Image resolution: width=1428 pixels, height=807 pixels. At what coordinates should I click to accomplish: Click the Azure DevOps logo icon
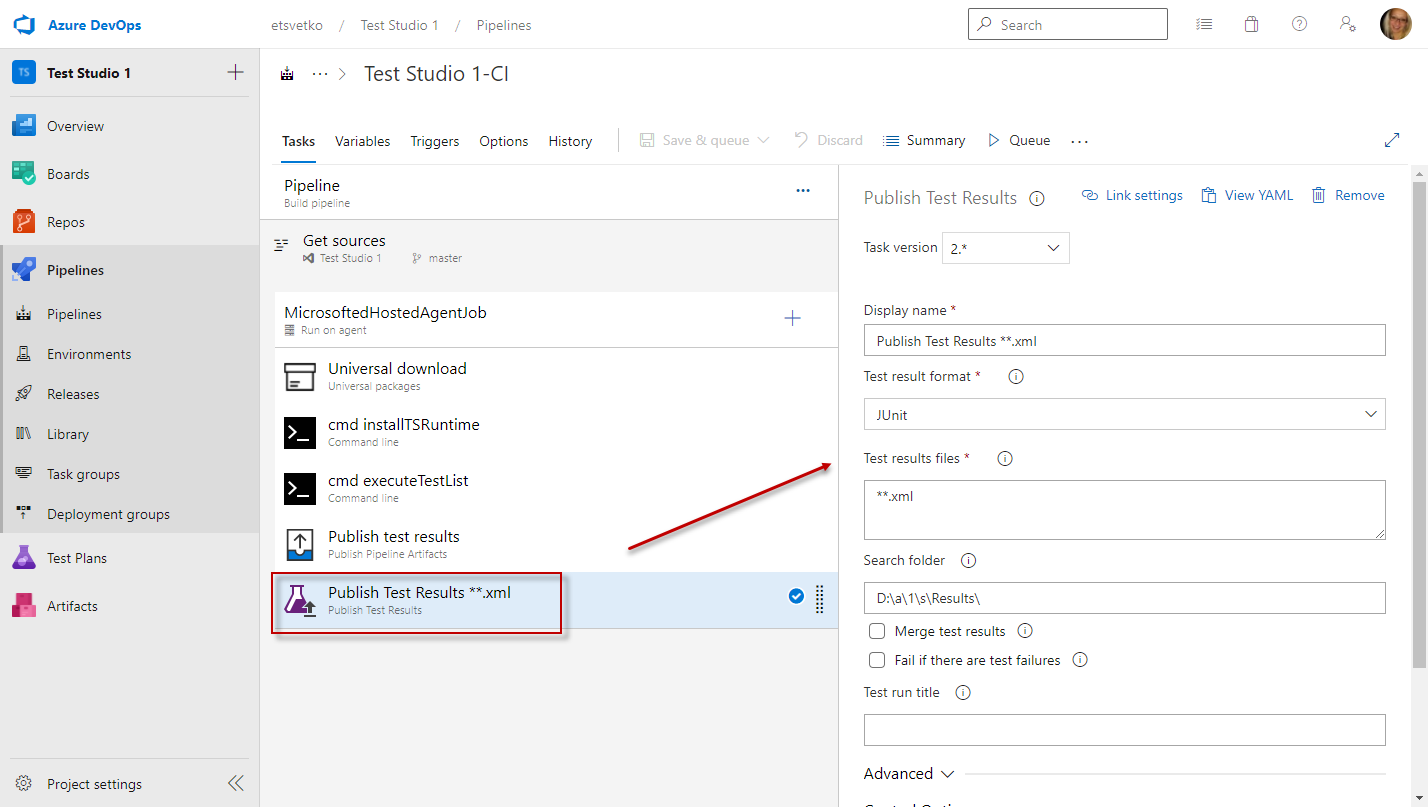click(24, 25)
